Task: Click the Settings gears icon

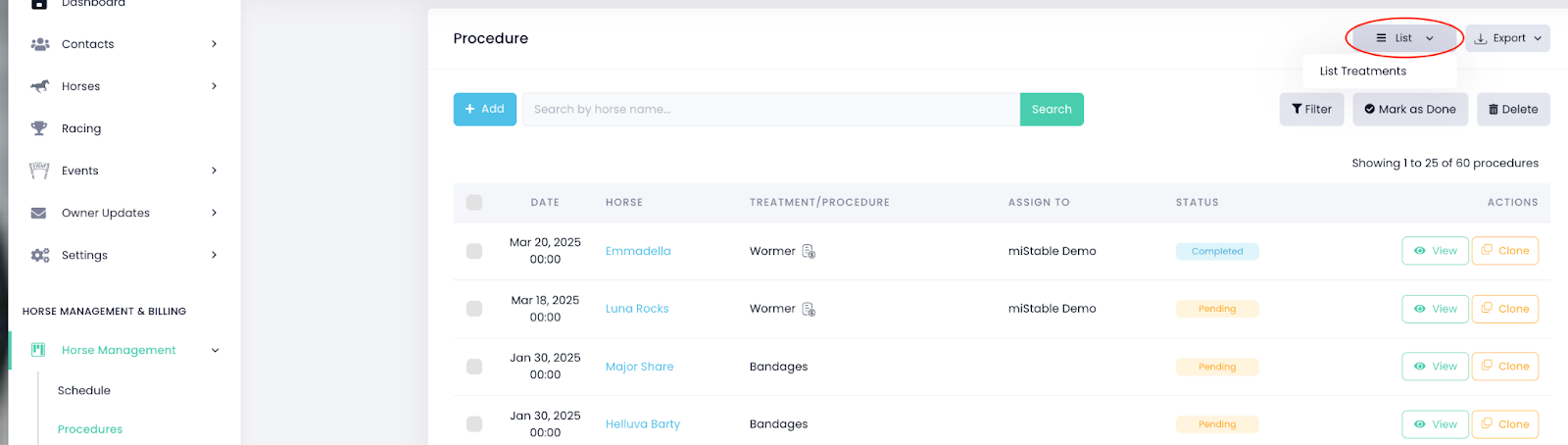Action: point(40,255)
